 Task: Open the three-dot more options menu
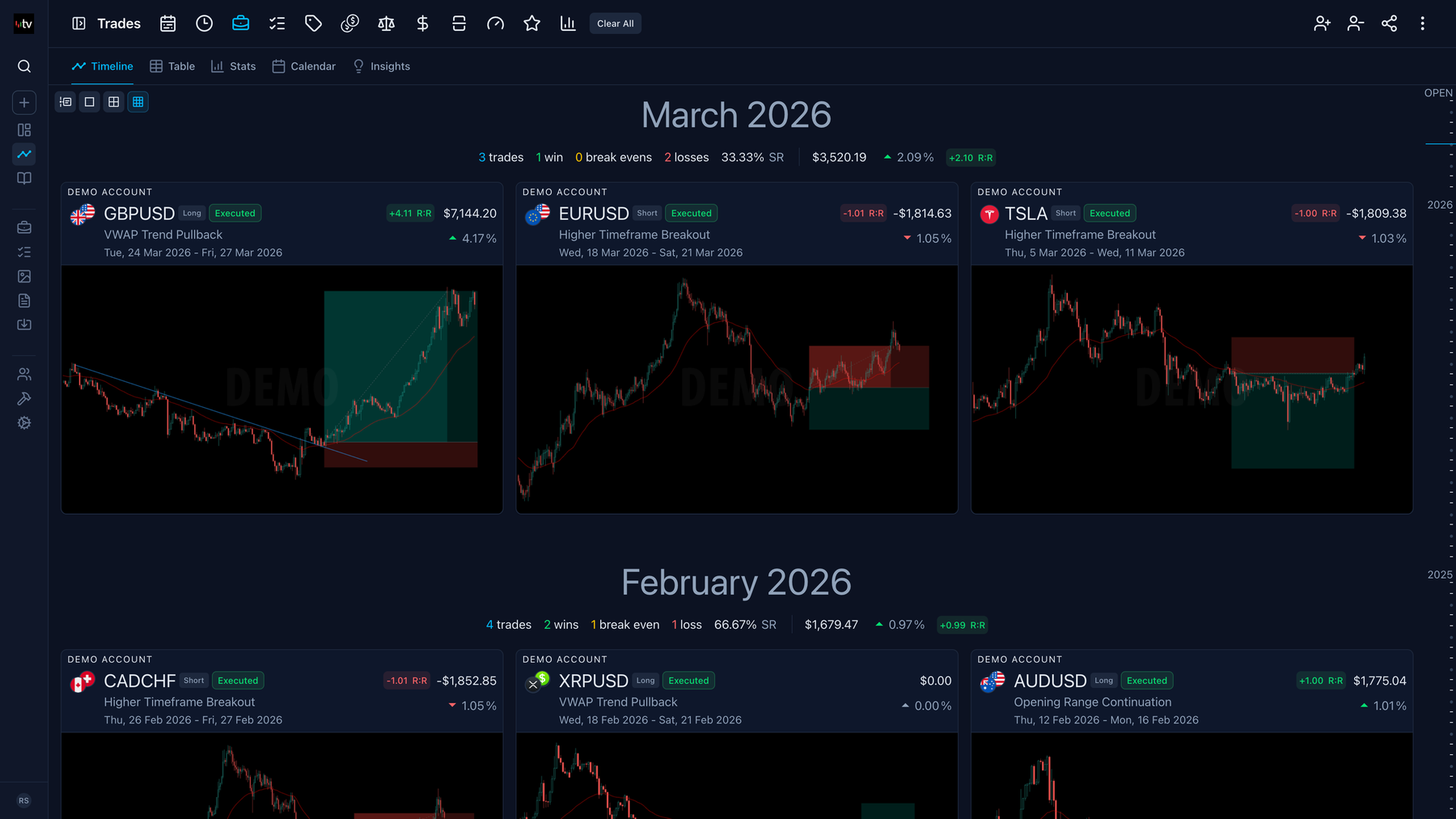1422,23
